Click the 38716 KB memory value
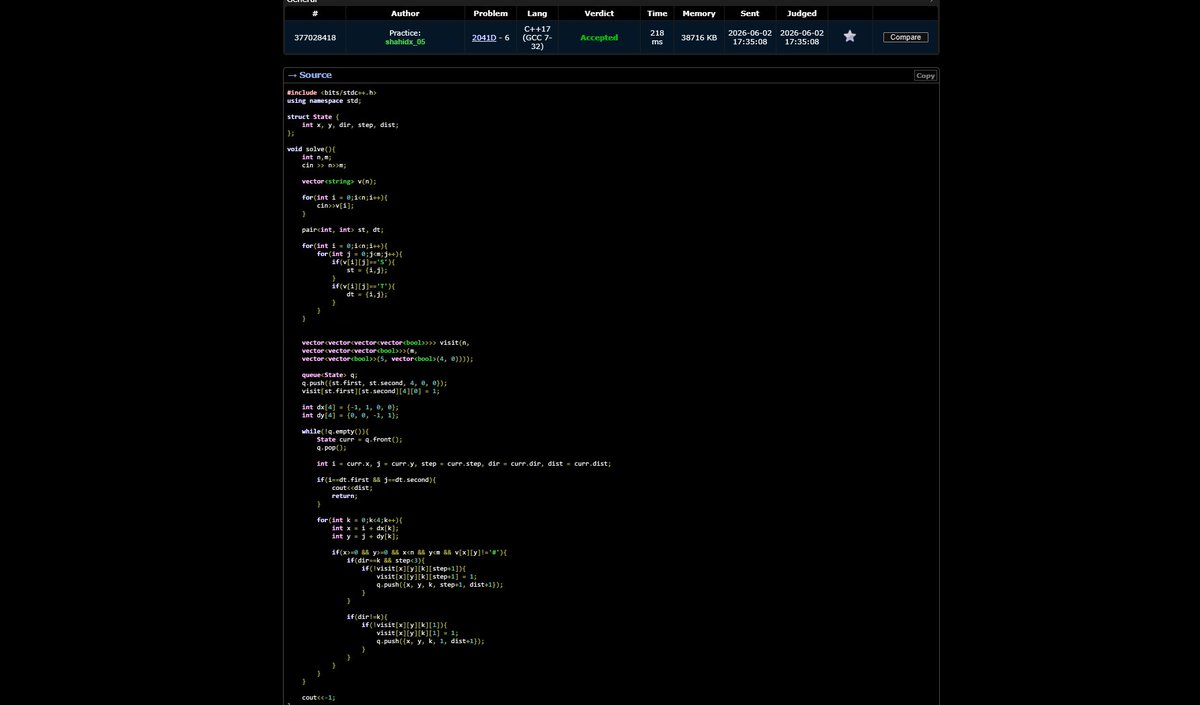Screen dimensions: 1200x705 698,37
